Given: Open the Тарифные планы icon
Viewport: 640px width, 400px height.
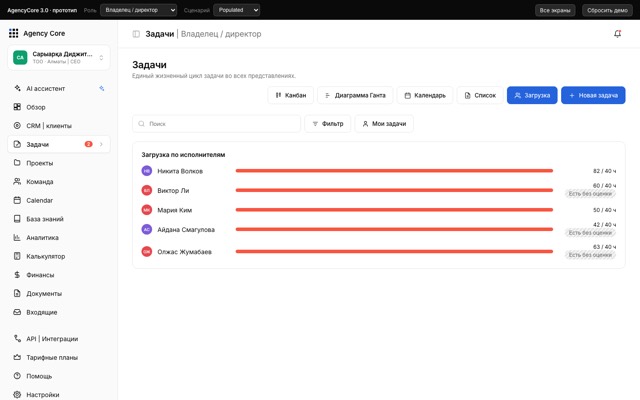Looking at the screenshot, I should click(17, 357).
